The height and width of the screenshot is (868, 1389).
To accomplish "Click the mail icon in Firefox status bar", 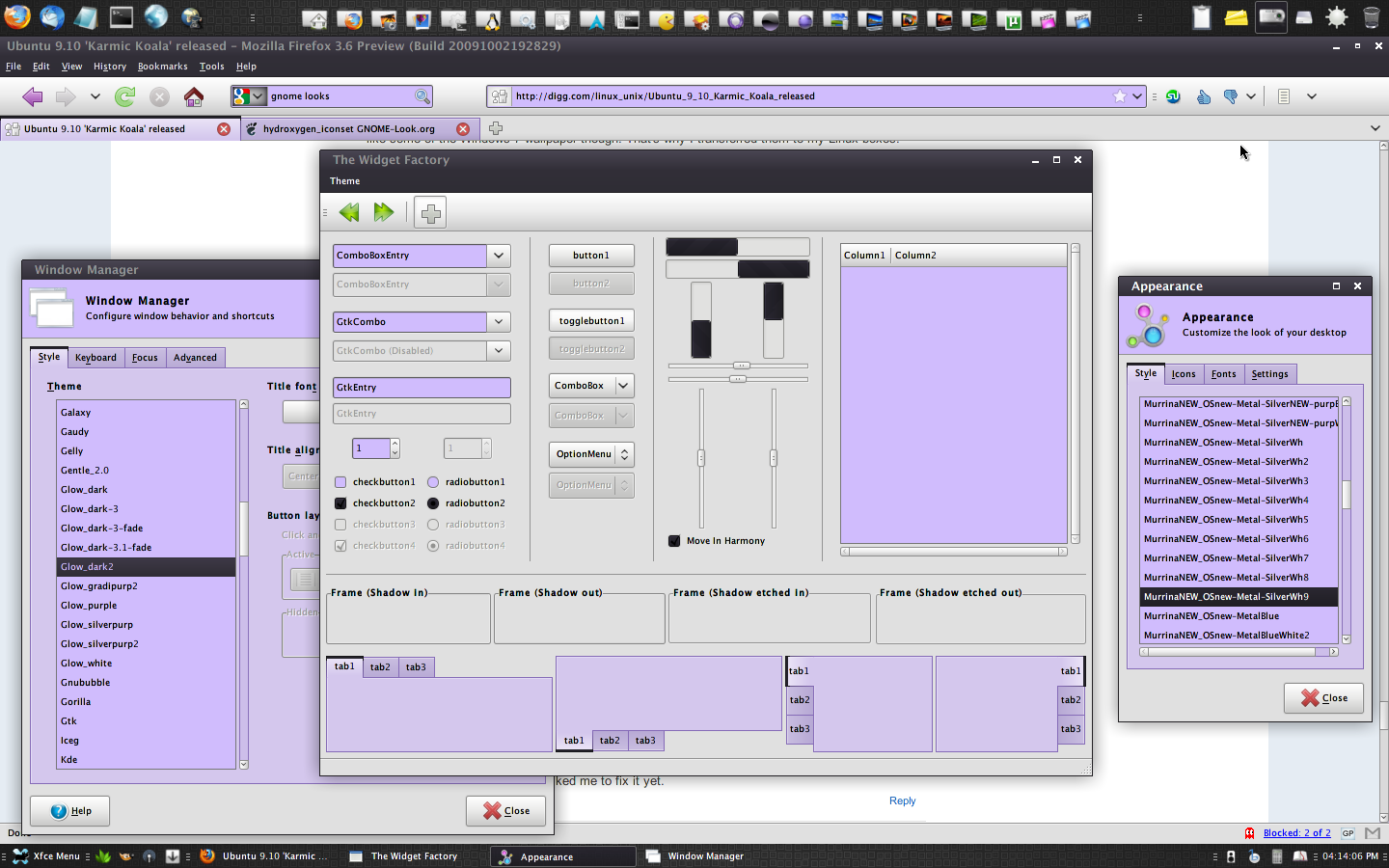I will (1373, 833).
